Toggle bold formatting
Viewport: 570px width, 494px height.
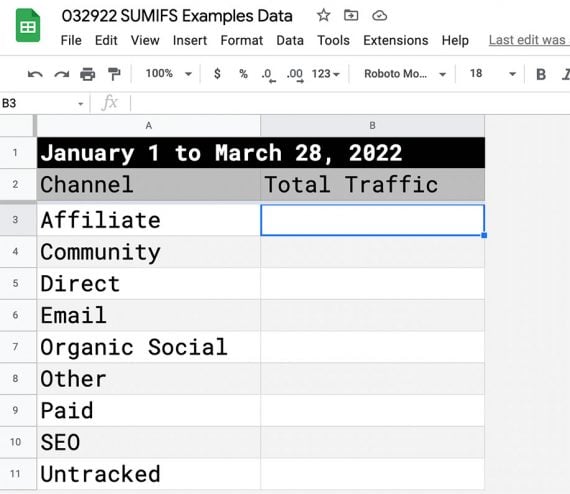pos(541,74)
